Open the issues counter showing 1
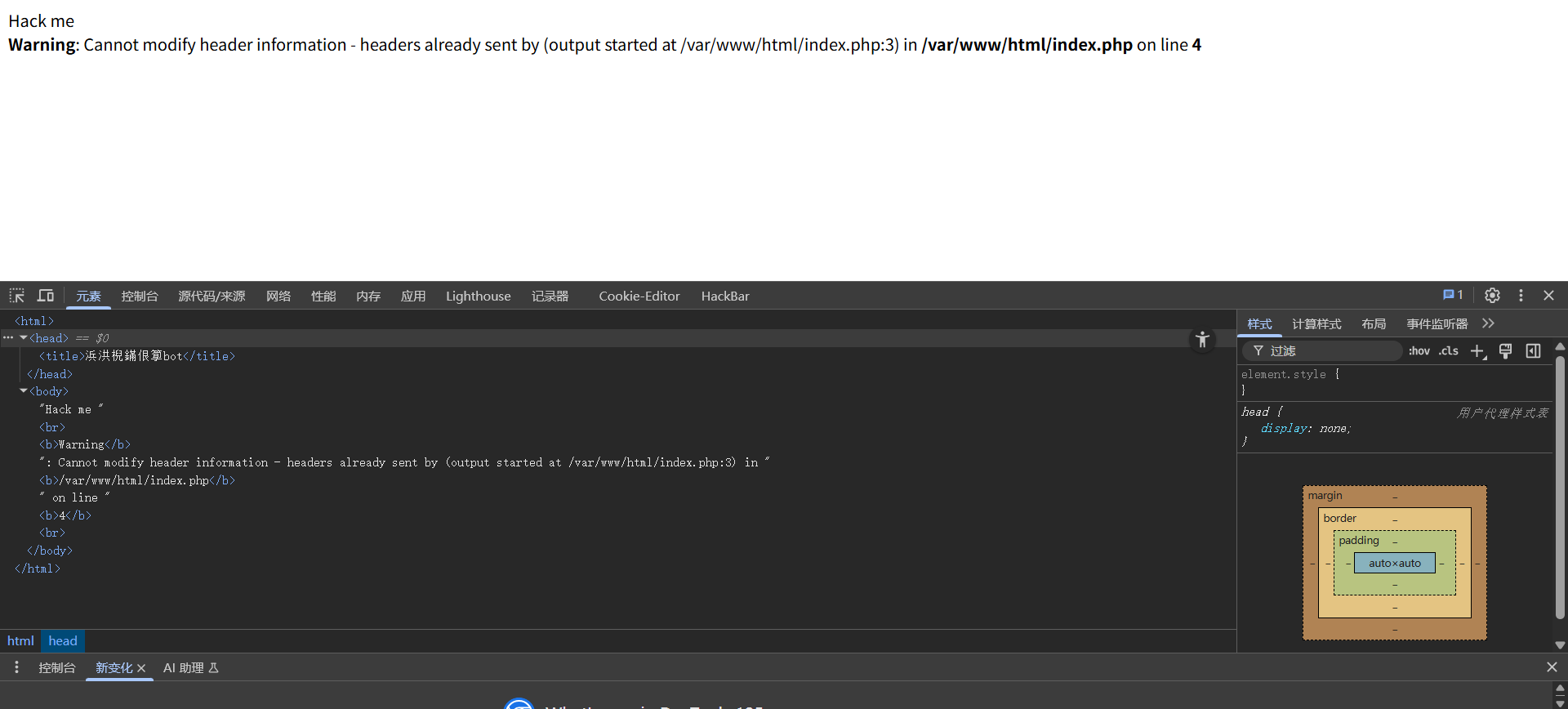 point(1453,295)
